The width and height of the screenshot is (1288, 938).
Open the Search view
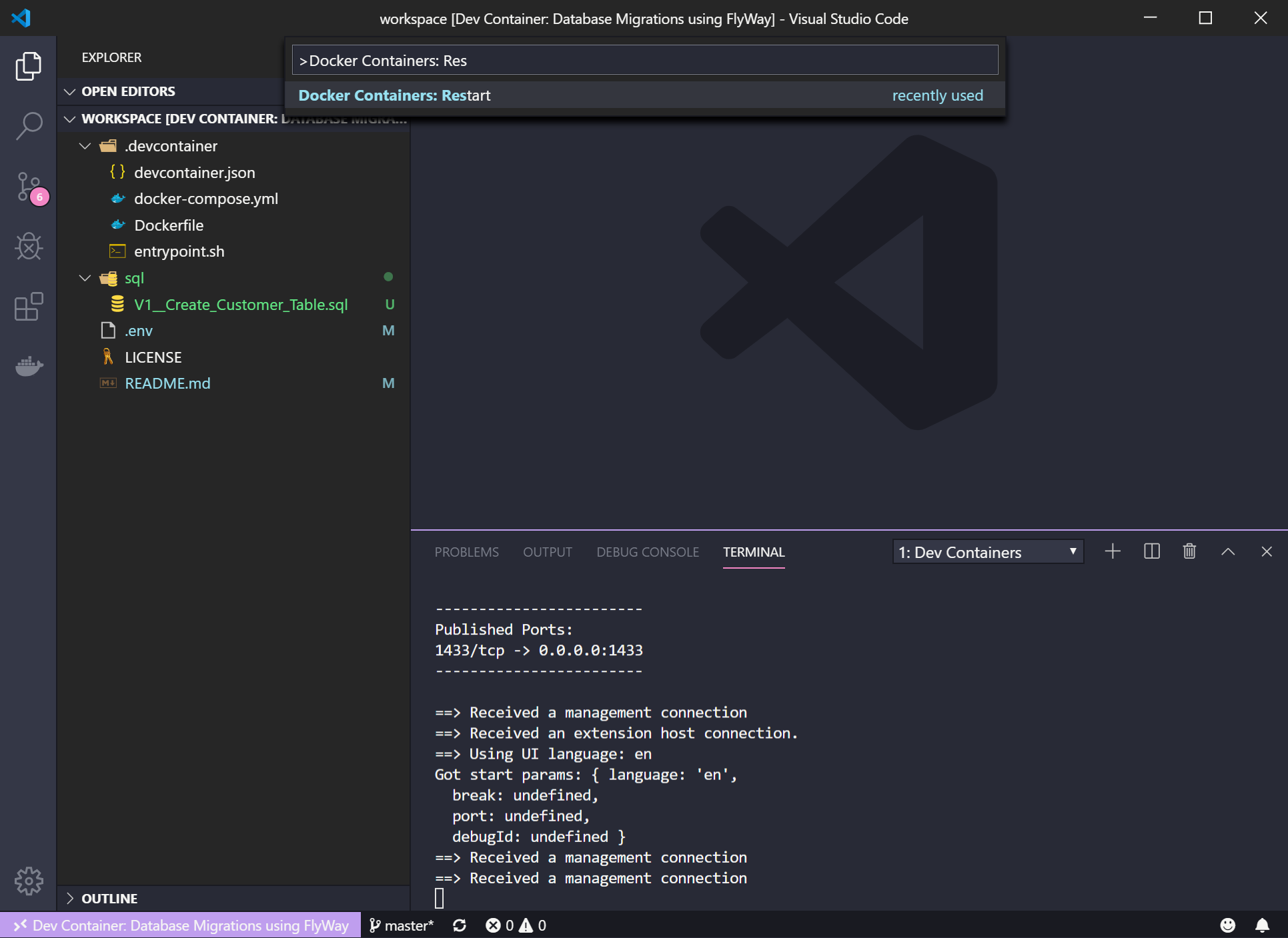[29, 125]
